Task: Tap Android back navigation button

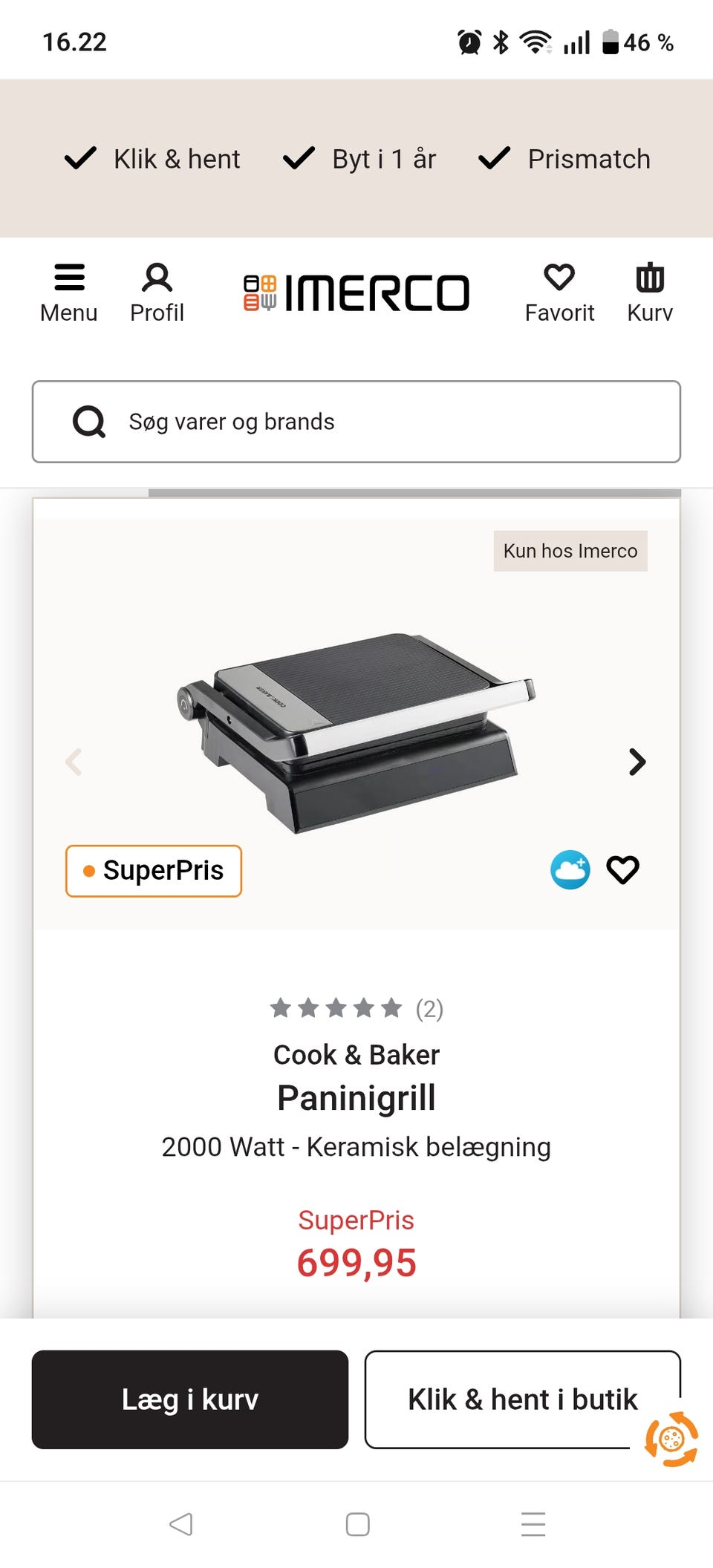Action: pyautogui.click(x=180, y=1524)
